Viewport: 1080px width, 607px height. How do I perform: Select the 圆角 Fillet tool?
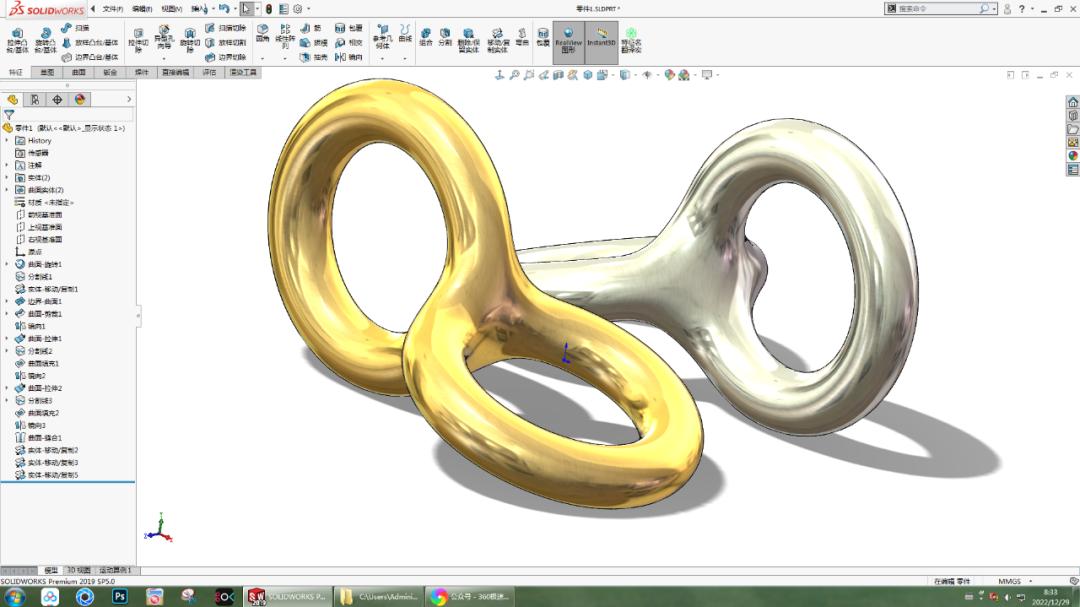[x=261, y=33]
